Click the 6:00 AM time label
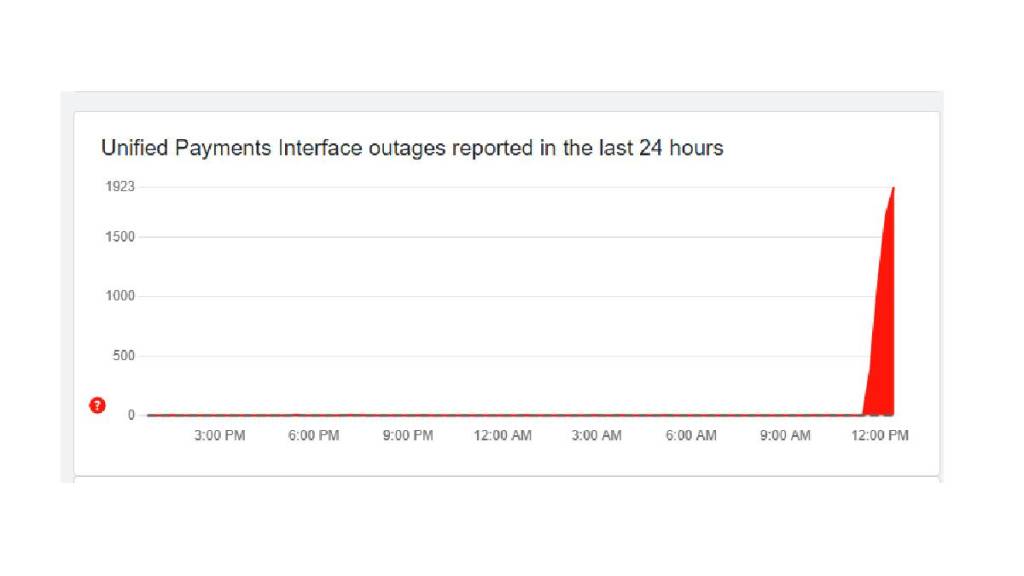 [x=691, y=436]
